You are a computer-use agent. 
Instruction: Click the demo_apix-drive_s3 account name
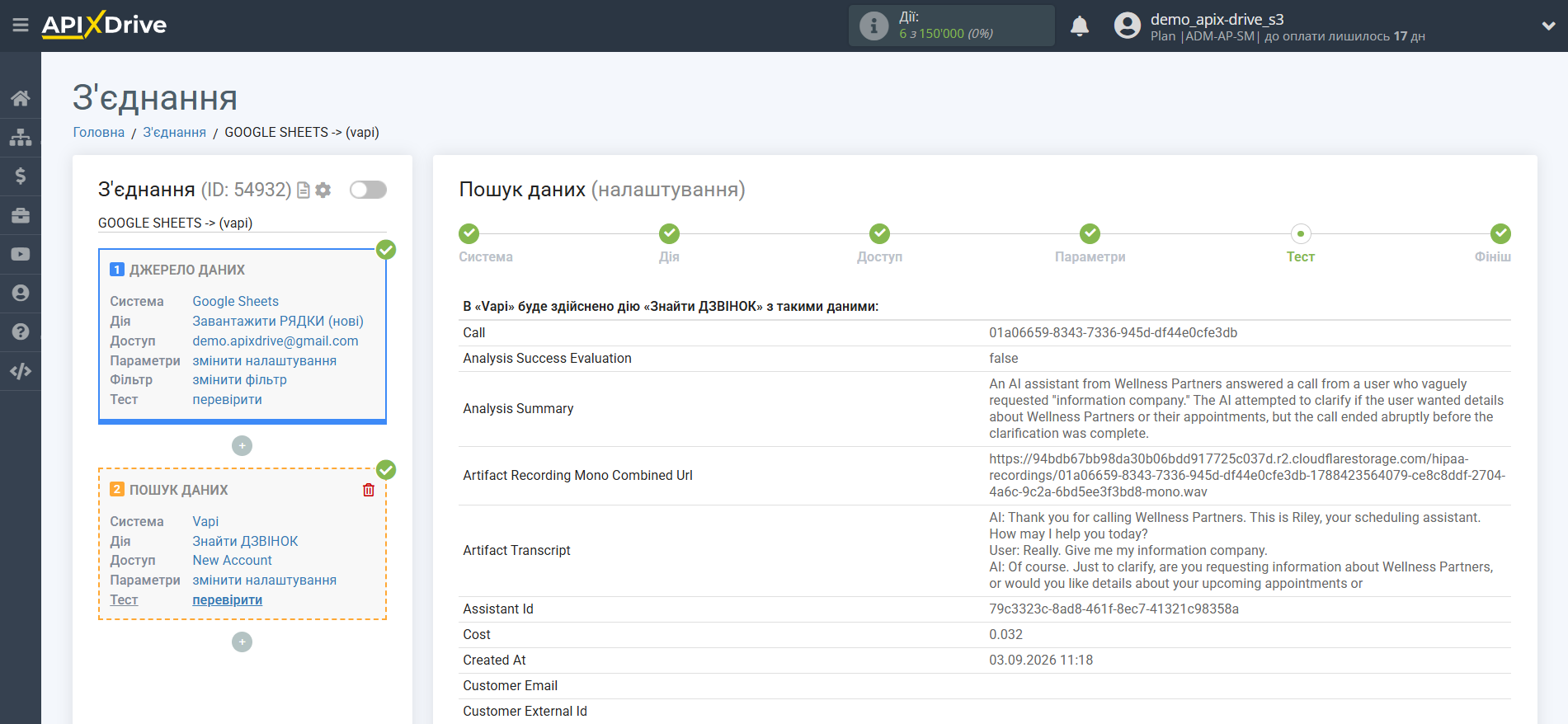tap(1217, 19)
